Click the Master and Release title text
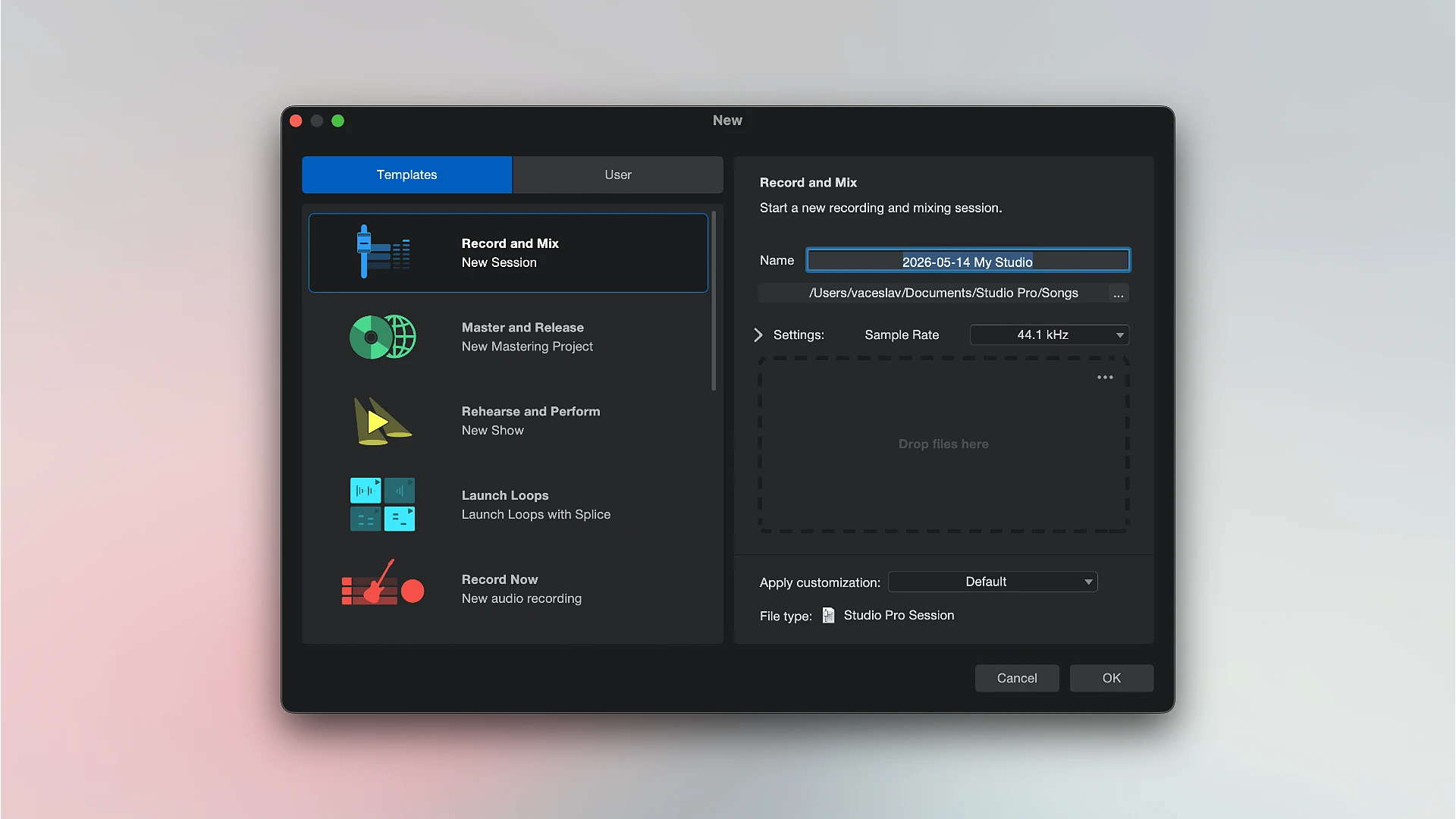 tap(522, 328)
